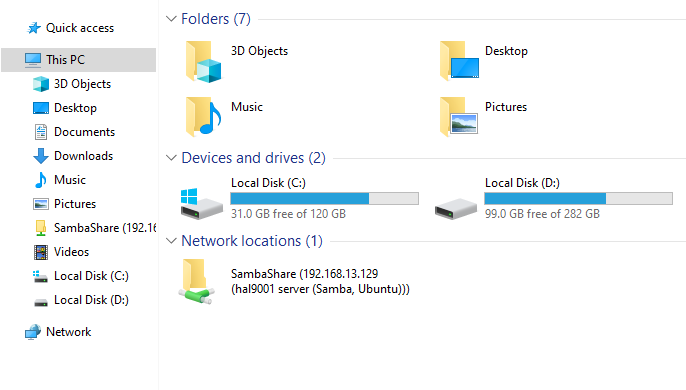Click the Network icon in the sidebar
Image resolution: width=686 pixels, height=390 pixels.
pos(33,332)
